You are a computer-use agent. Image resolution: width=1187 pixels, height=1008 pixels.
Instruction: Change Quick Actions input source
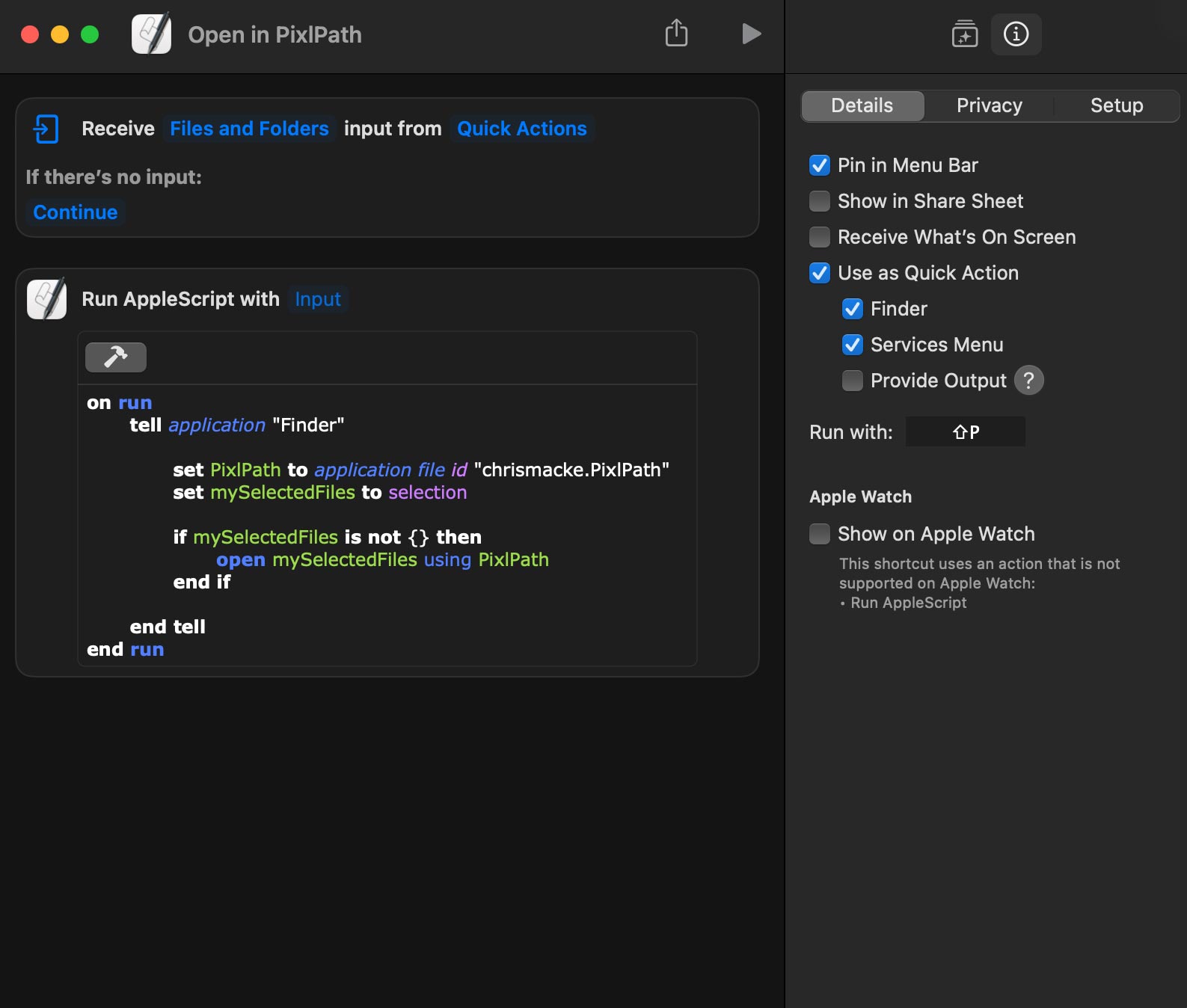point(521,129)
